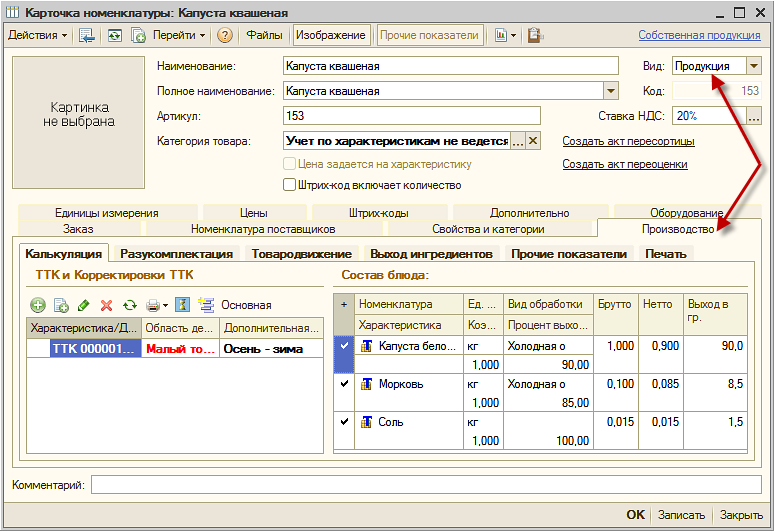774x531 pixels.
Task: Edit selected TTK with green pencil icon
Action: click(x=84, y=305)
